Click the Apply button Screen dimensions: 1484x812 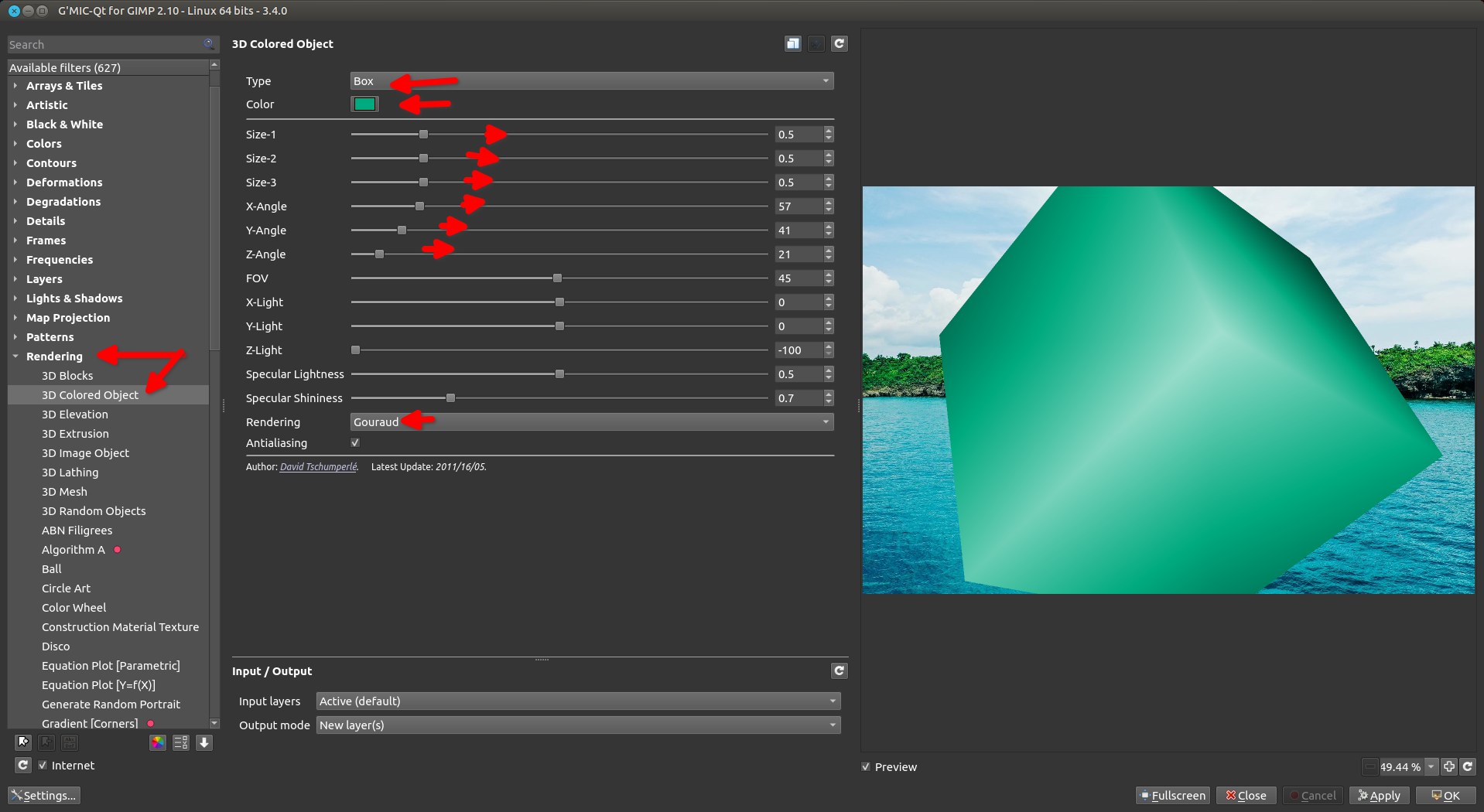[x=1380, y=795]
